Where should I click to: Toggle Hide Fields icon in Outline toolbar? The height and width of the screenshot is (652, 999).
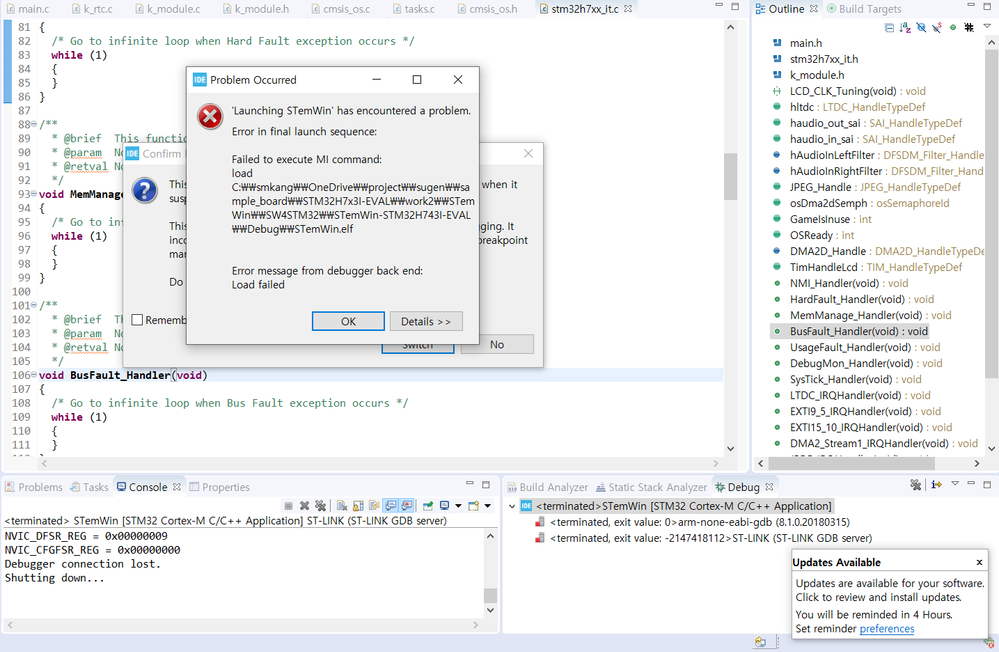tap(921, 27)
